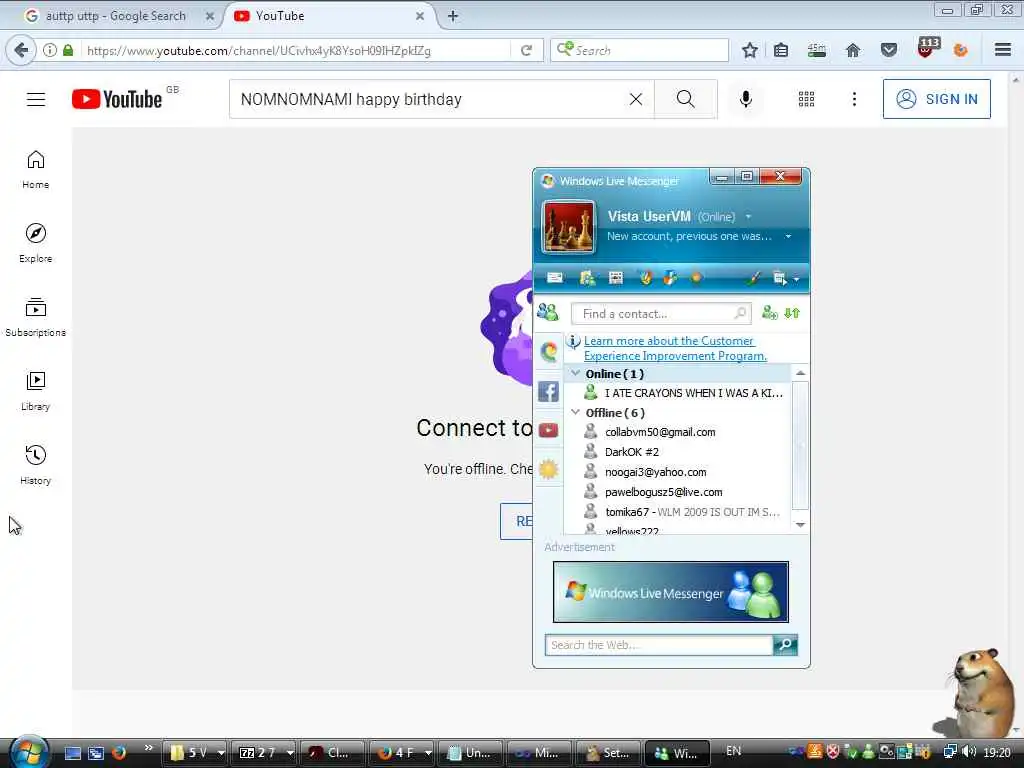Screen dimensions: 1024x768
Task: Open Explore in YouTube sidebar
Action: 36,243
